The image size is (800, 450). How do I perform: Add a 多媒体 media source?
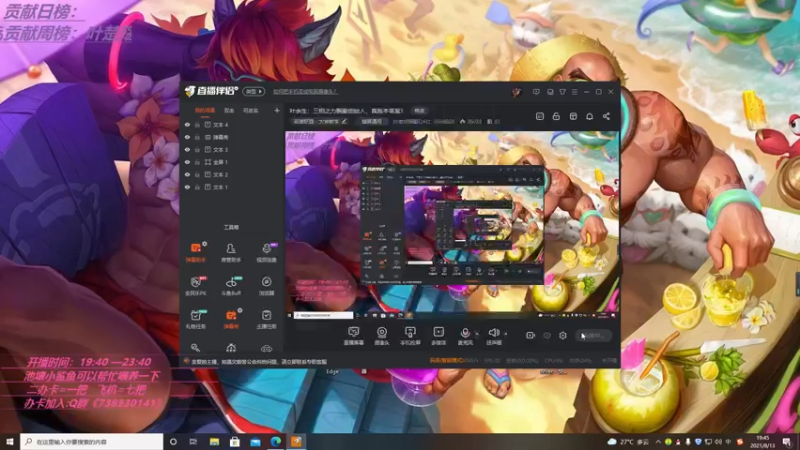[x=438, y=336]
